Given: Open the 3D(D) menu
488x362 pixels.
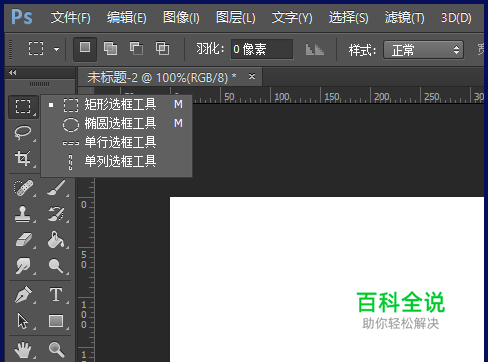Looking at the screenshot, I should [456, 17].
